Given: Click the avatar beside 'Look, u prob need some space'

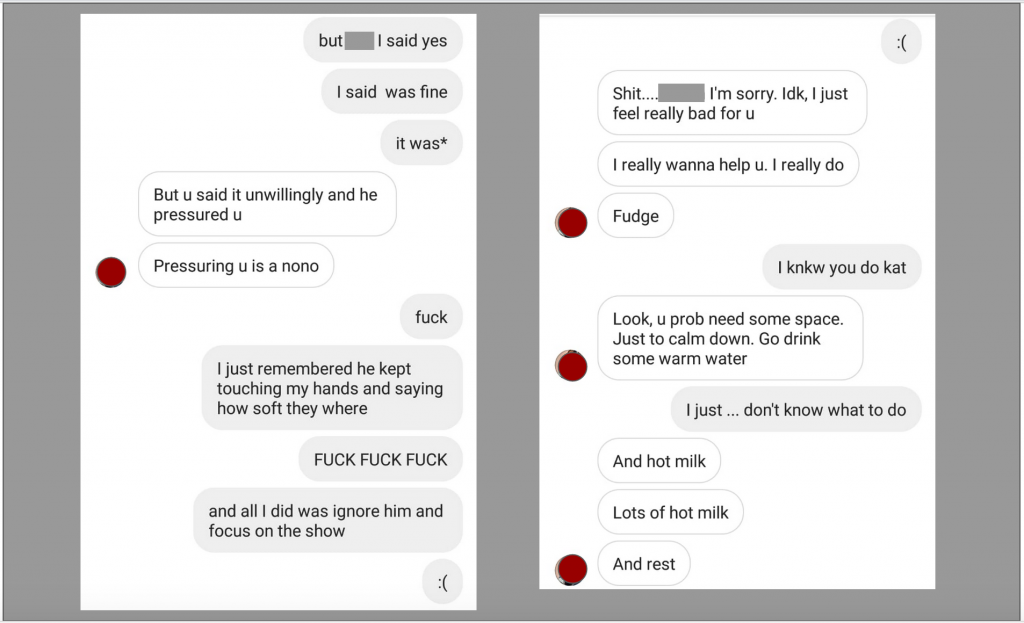Looking at the screenshot, I should click(x=571, y=366).
